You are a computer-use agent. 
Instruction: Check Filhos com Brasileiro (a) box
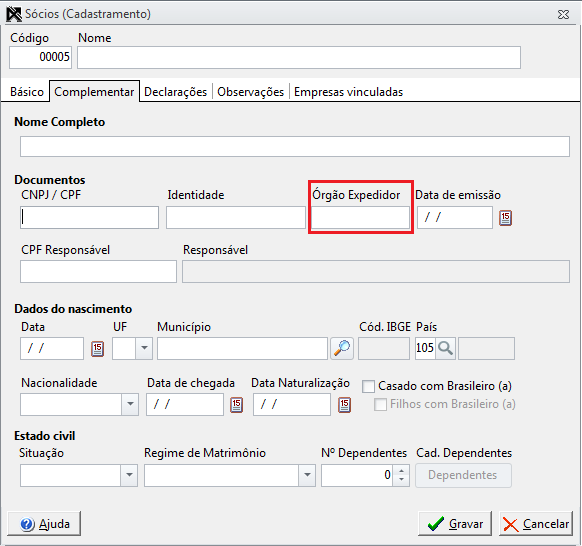pos(380,404)
